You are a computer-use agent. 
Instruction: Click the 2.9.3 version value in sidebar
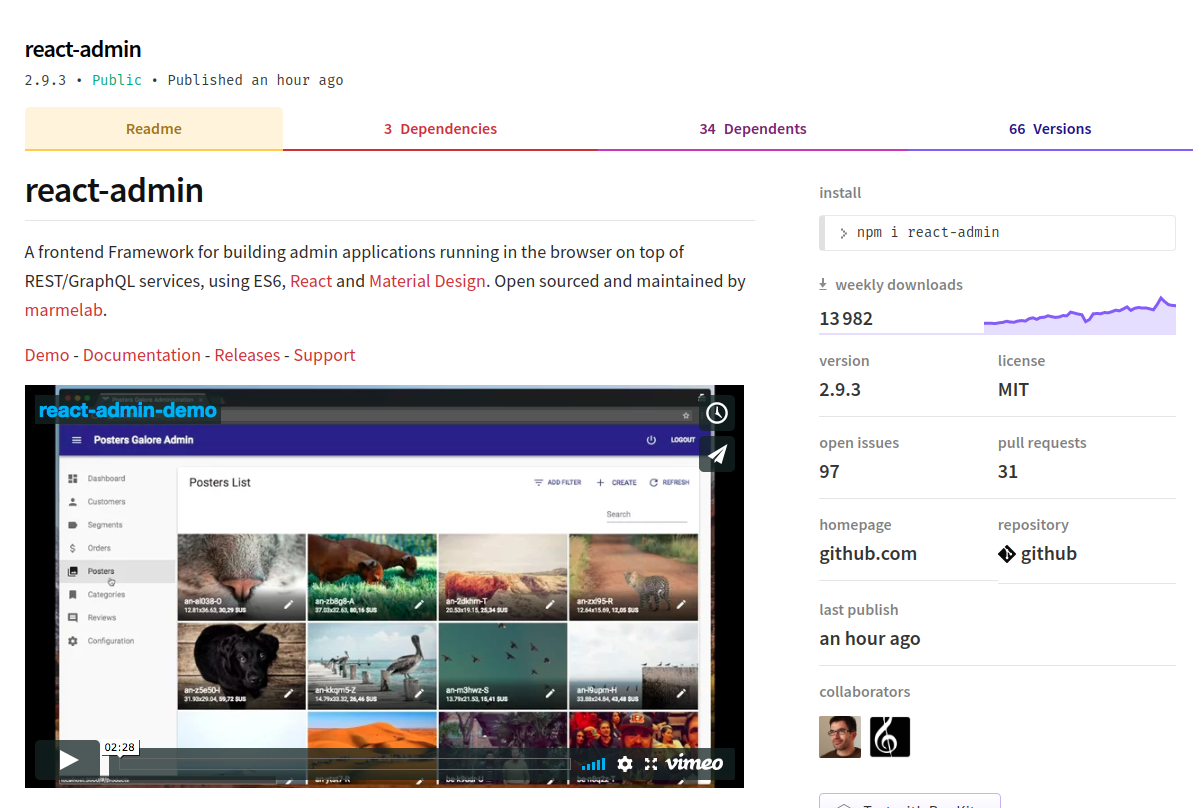coord(840,390)
